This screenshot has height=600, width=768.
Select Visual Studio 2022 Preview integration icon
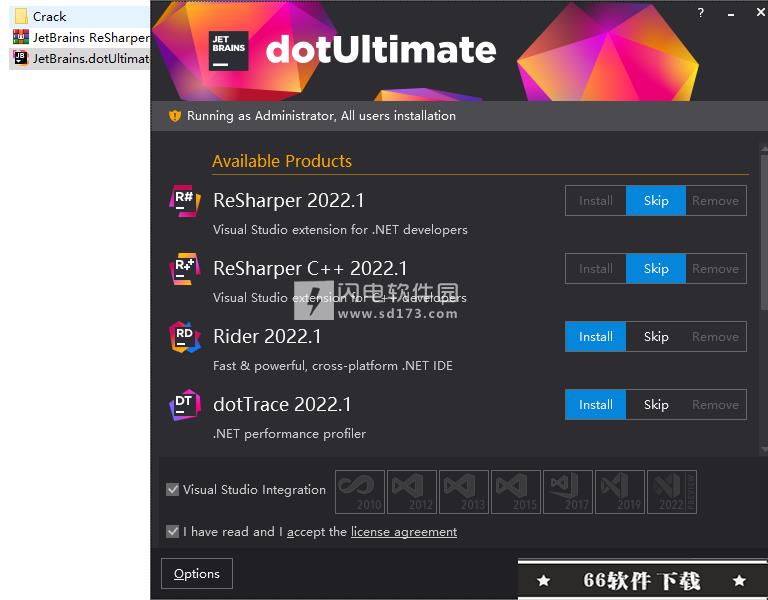672,492
